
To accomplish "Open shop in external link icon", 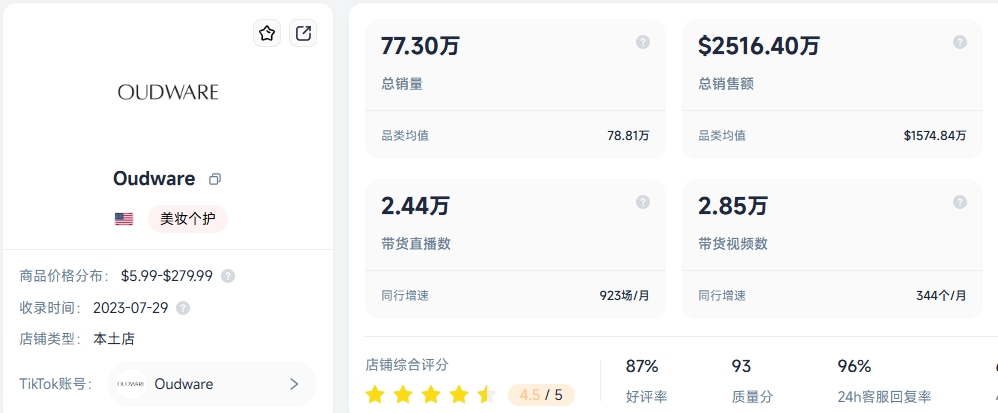I will [303, 33].
